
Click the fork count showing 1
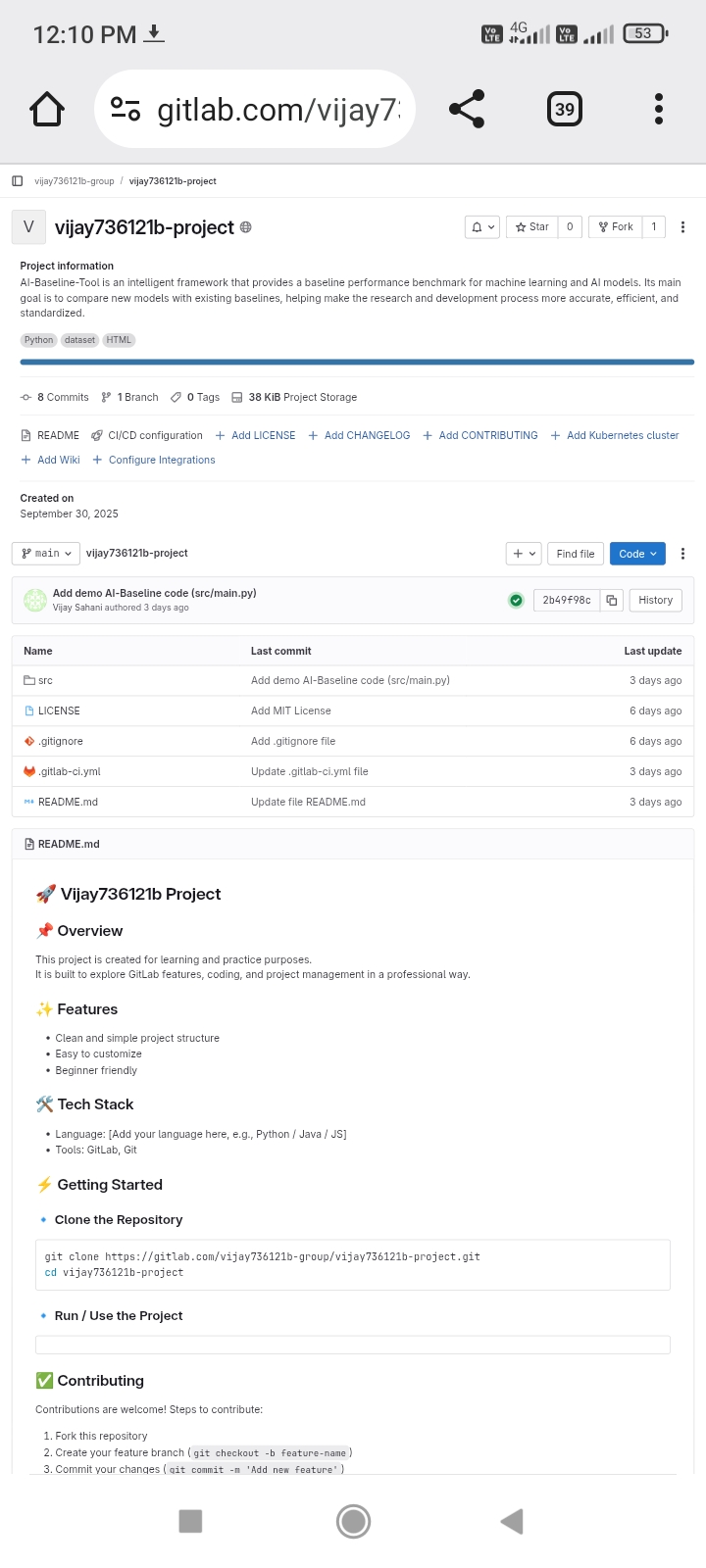click(x=654, y=227)
